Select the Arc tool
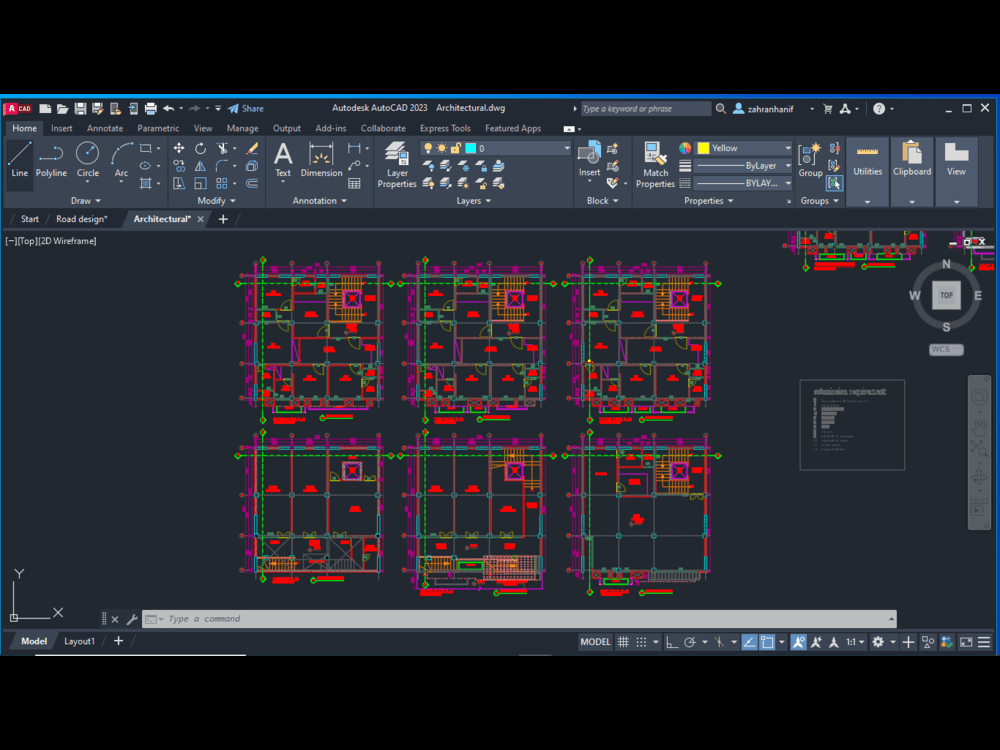1000x750 pixels. [121, 159]
